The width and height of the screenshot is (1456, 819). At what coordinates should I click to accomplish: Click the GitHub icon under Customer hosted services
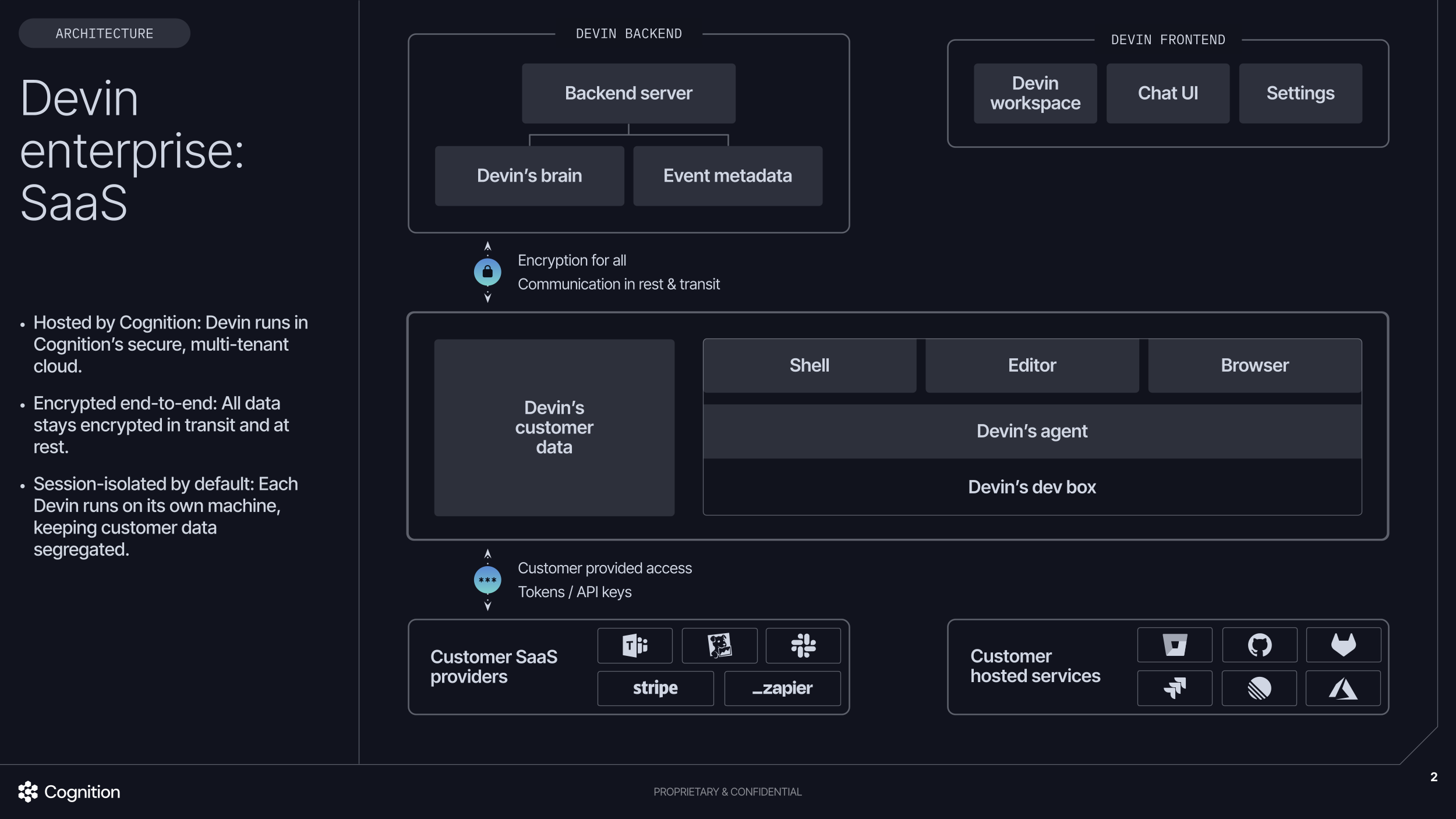tap(1260, 644)
